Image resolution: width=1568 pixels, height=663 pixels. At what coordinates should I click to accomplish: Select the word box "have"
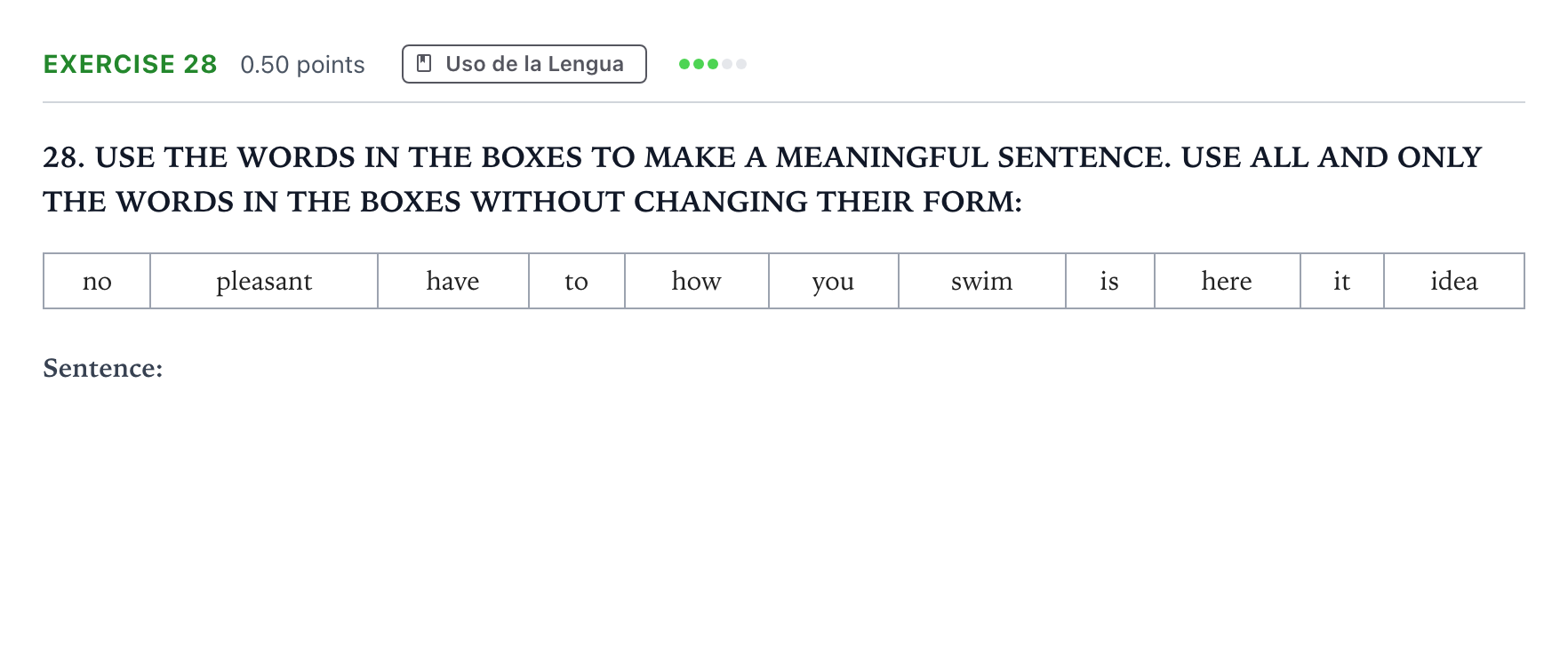(453, 281)
